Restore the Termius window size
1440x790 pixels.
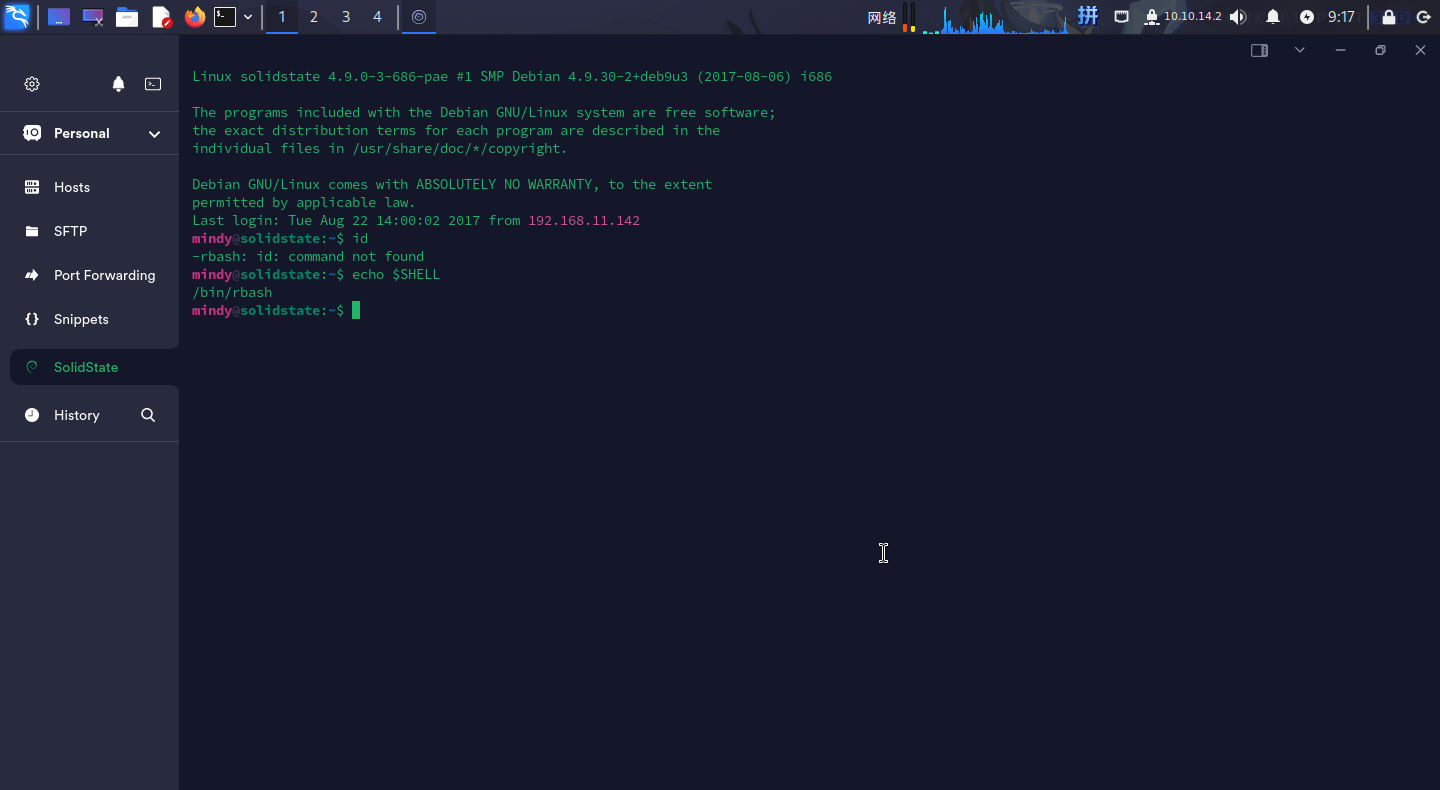[1380, 50]
